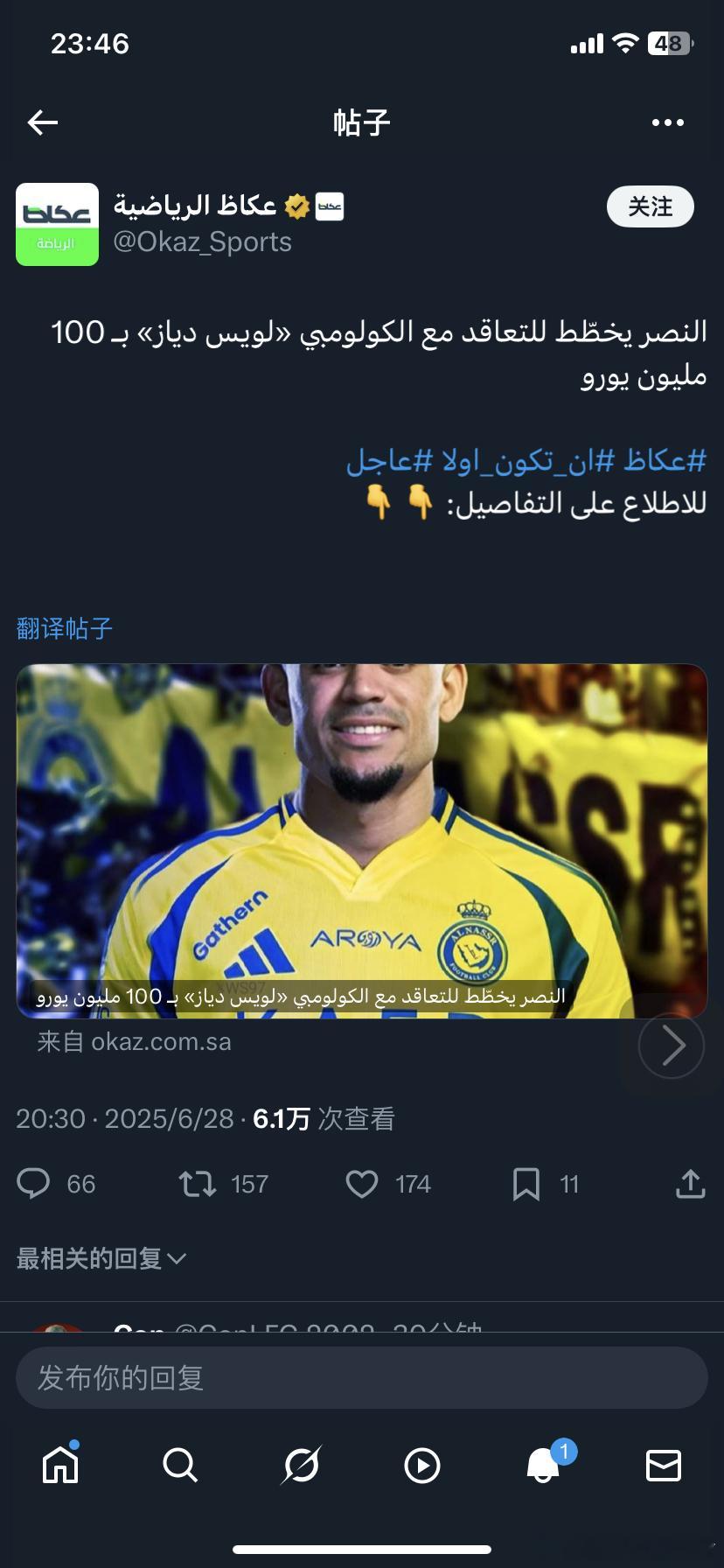Open the Grok slash icon tab
Image resolution: width=724 pixels, height=1568 pixels.
coord(302,1465)
